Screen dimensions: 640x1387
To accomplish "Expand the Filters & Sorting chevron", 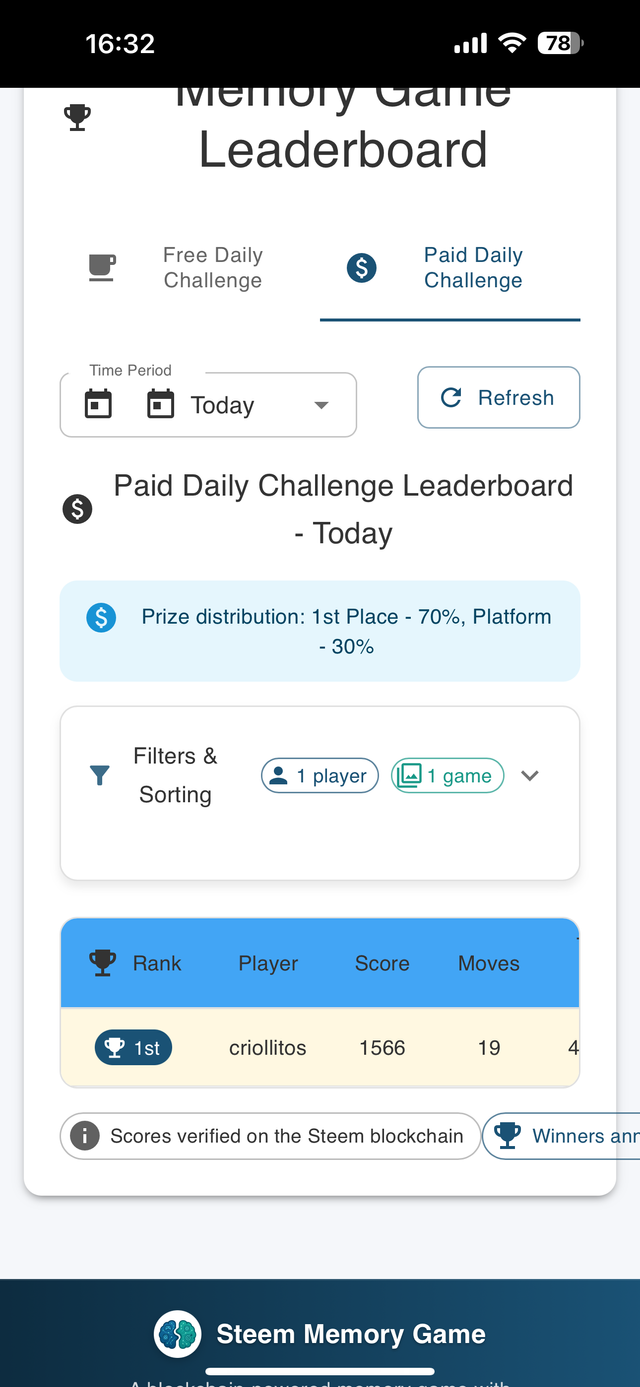I will coord(530,776).
